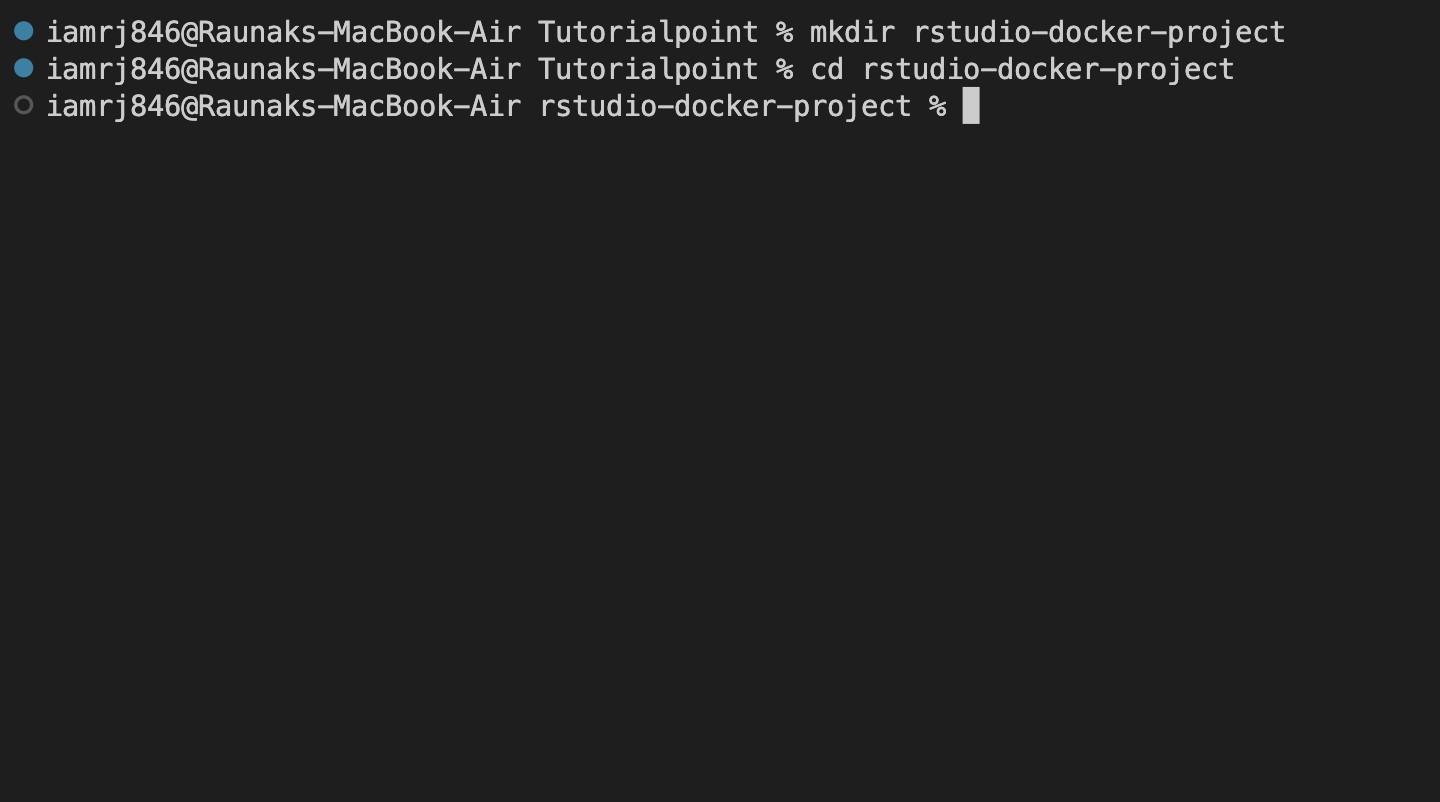Click Tutorialpoint on the cd line

[x=648, y=69]
